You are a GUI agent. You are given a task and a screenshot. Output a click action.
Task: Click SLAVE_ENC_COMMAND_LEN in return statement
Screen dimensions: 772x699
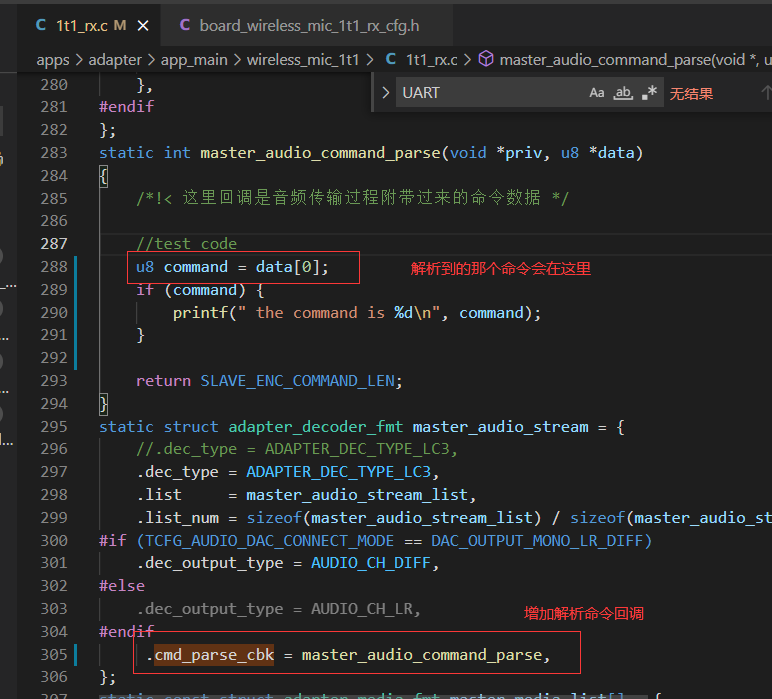coord(297,381)
